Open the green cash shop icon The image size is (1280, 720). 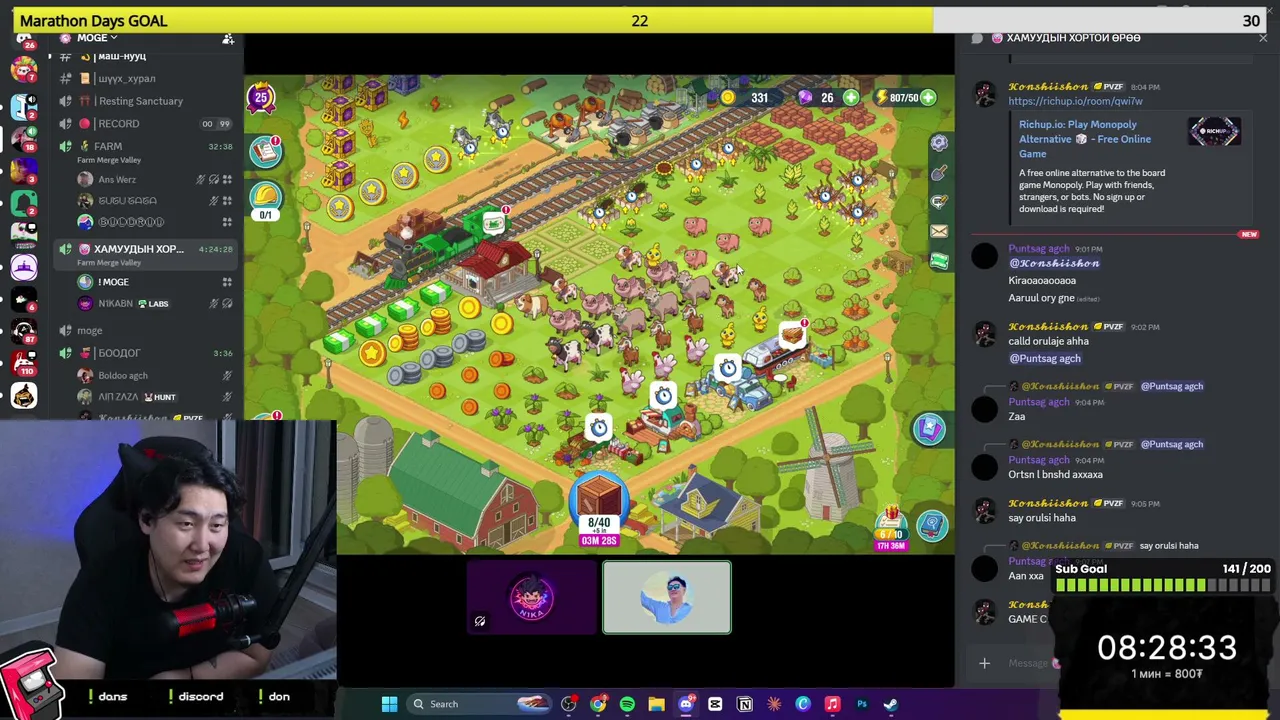click(939, 261)
